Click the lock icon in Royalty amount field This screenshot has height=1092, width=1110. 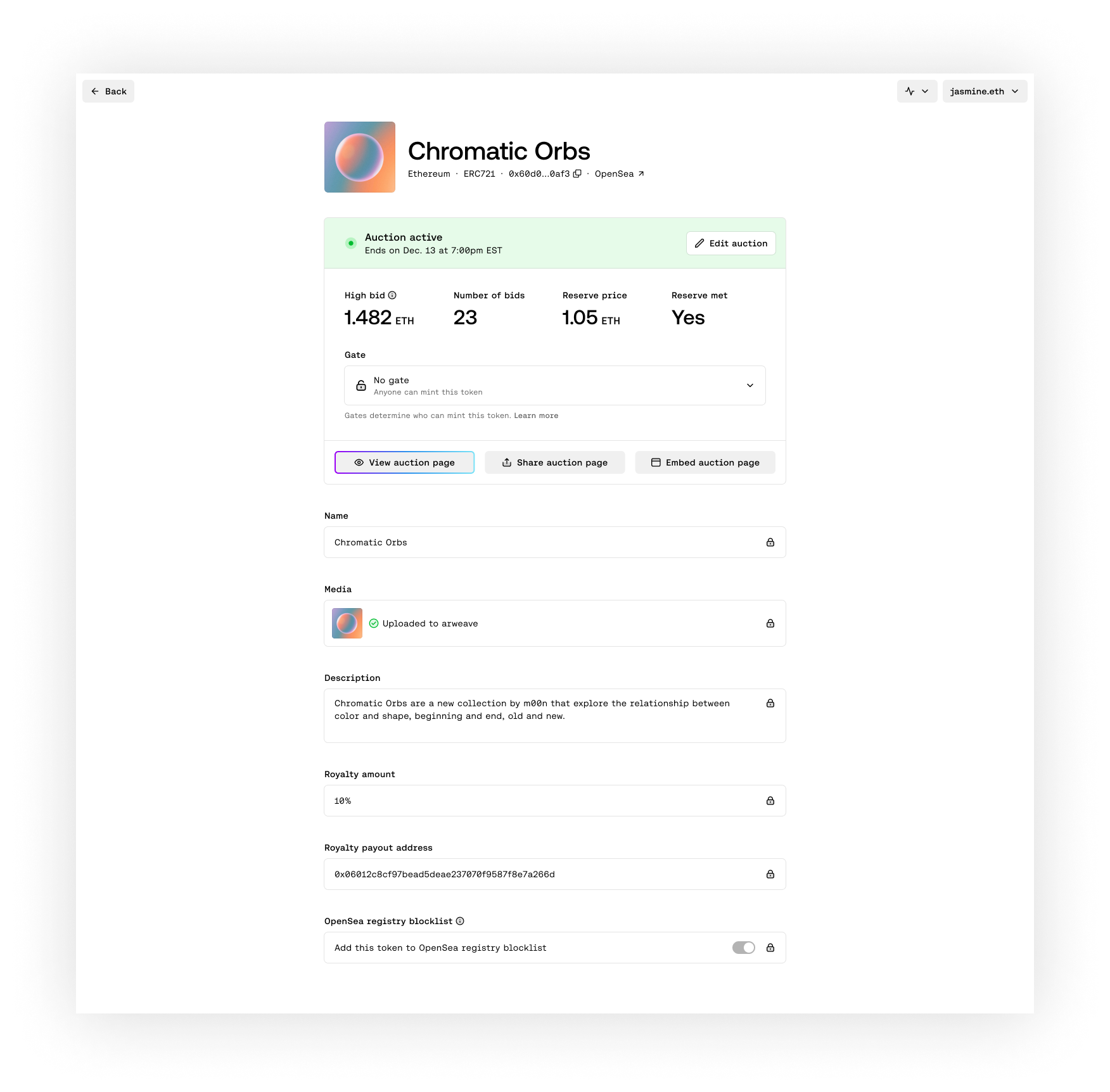point(770,801)
